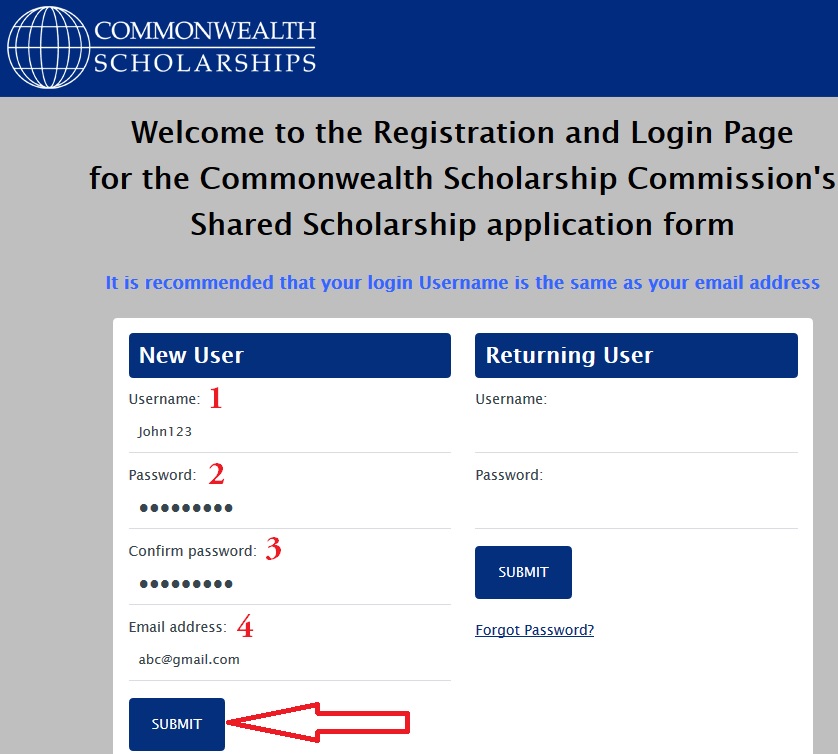Click the New User username field containing John123
The height and width of the screenshot is (754, 838).
click(x=289, y=432)
